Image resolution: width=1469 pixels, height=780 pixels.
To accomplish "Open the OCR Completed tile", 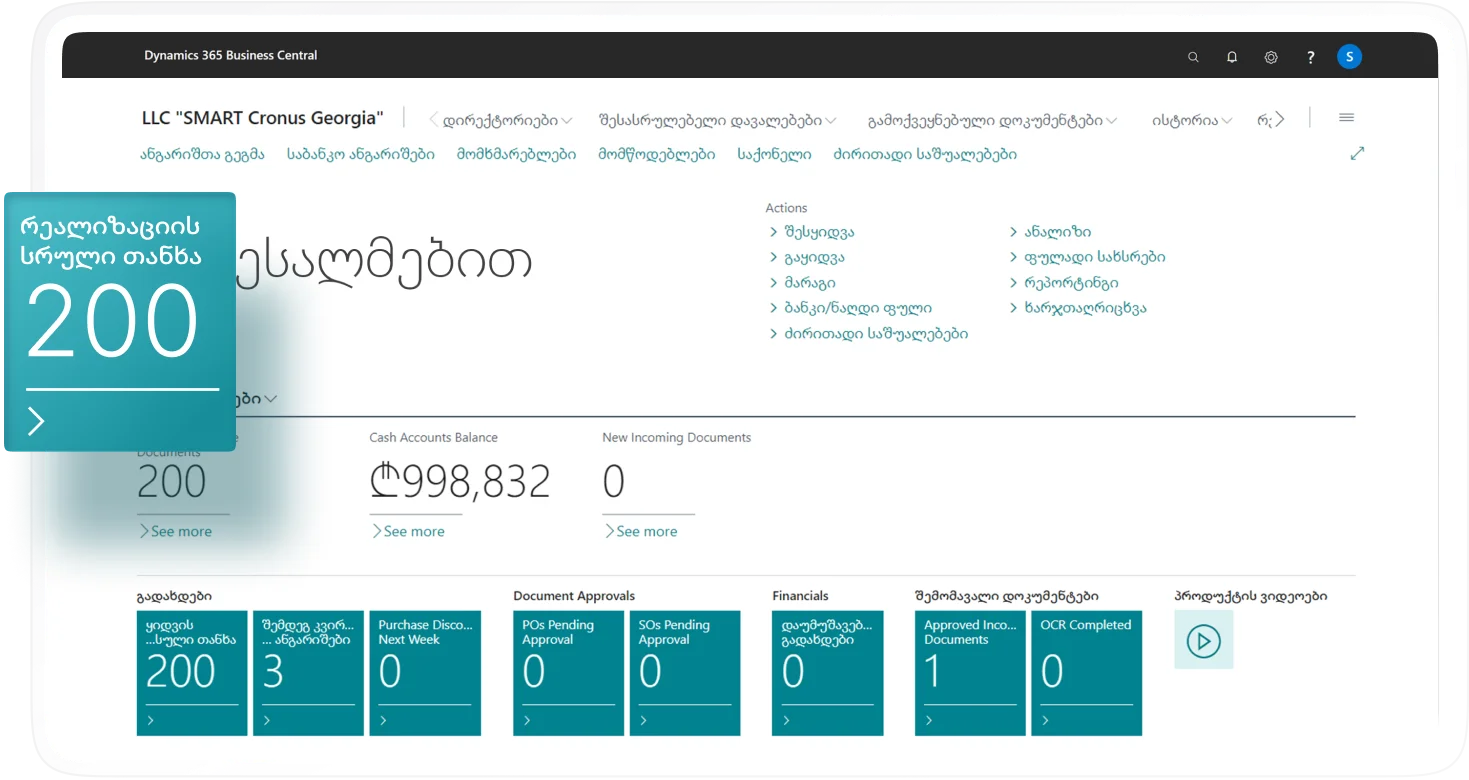I will tap(1086, 672).
